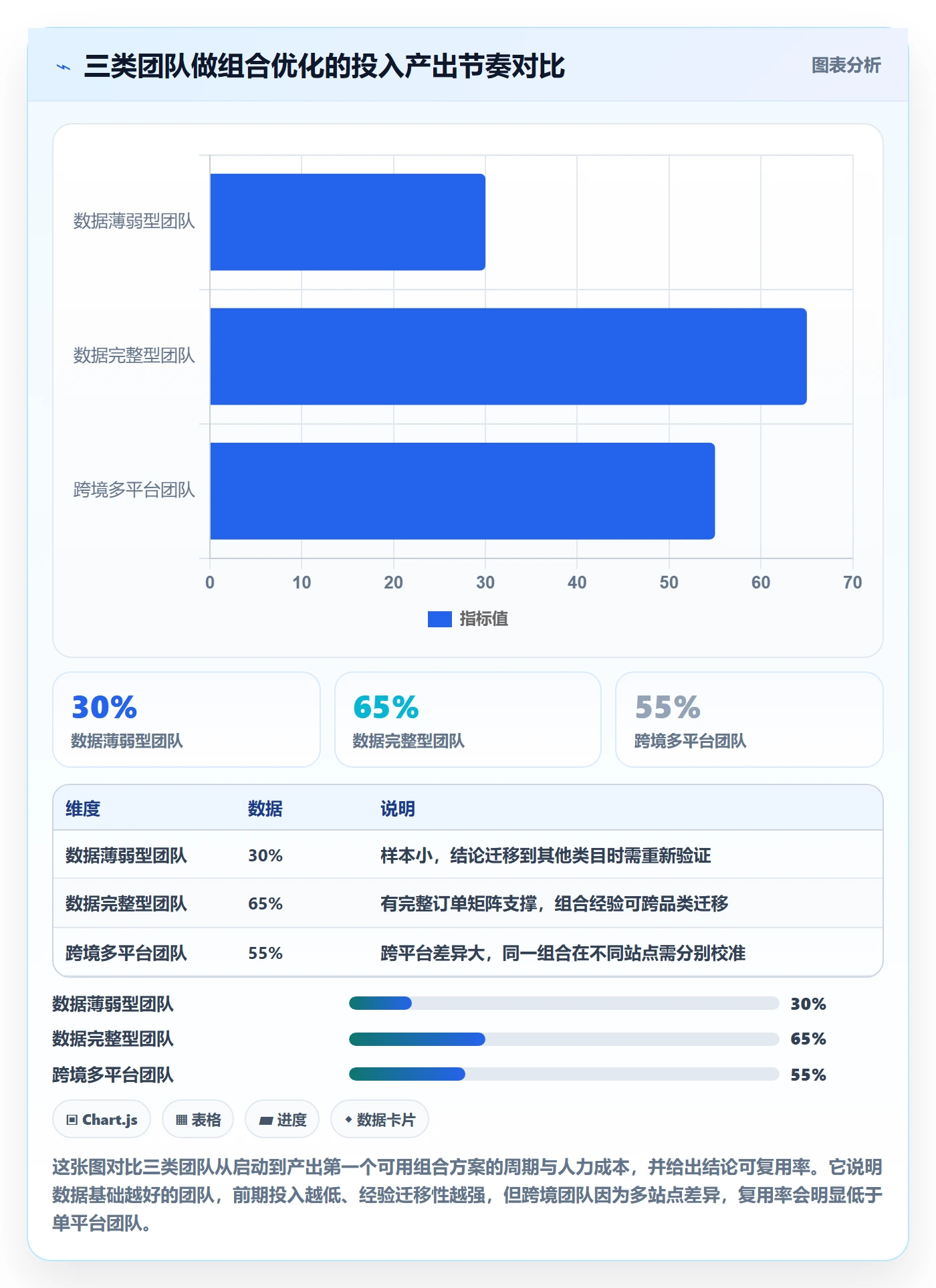Click the 数据薄弱型团队 progress row label

coord(113,1004)
